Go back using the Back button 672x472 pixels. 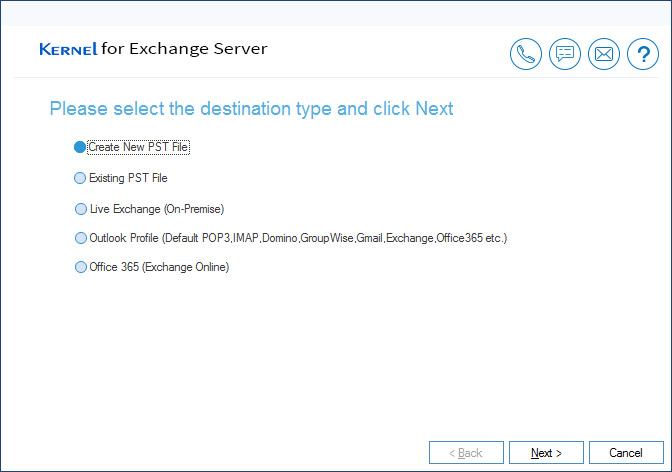click(x=466, y=453)
